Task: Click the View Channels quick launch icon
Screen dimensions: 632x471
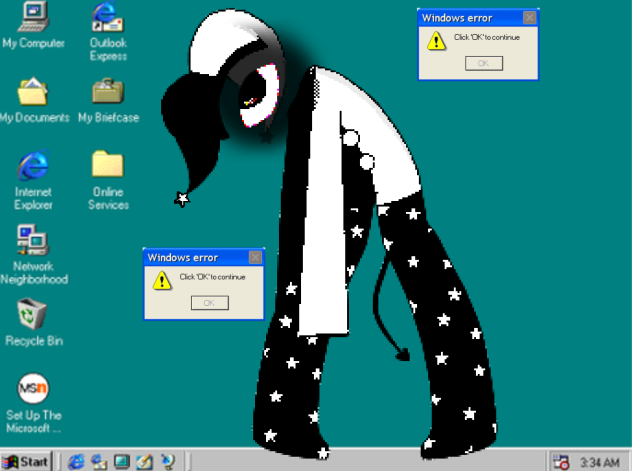Action: (x=166, y=461)
